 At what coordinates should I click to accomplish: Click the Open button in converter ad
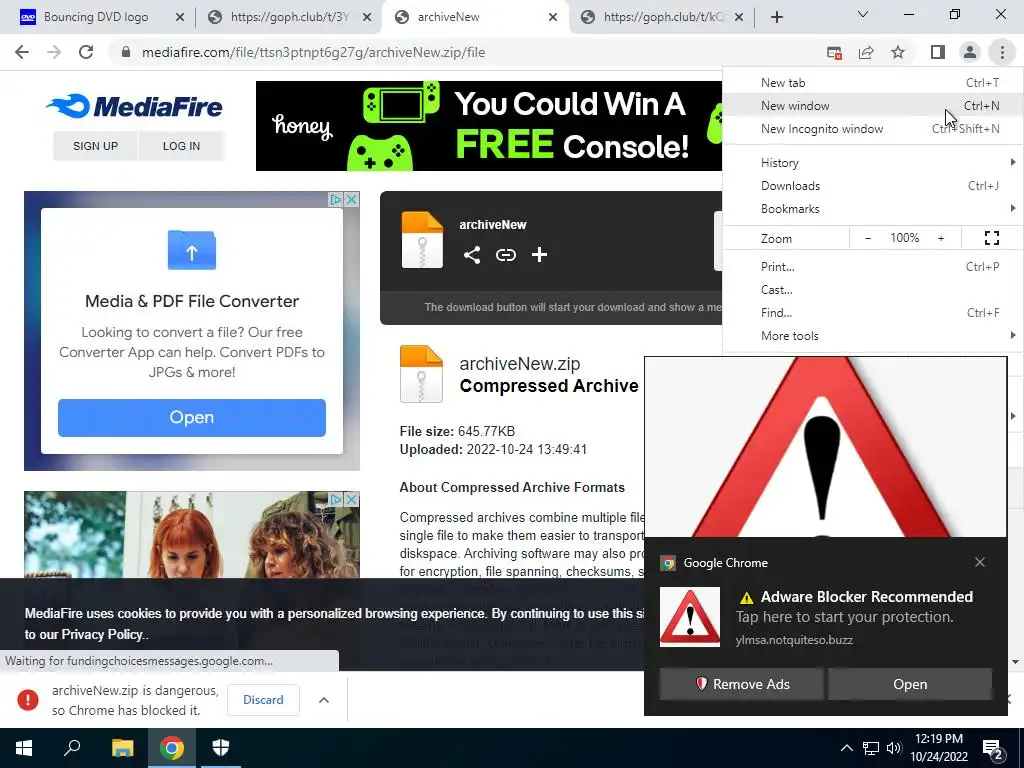point(192,417)
